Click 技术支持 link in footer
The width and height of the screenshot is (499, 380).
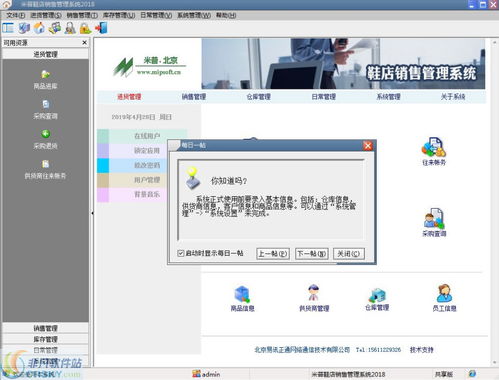pyautogui.click(x=422, y=350)
